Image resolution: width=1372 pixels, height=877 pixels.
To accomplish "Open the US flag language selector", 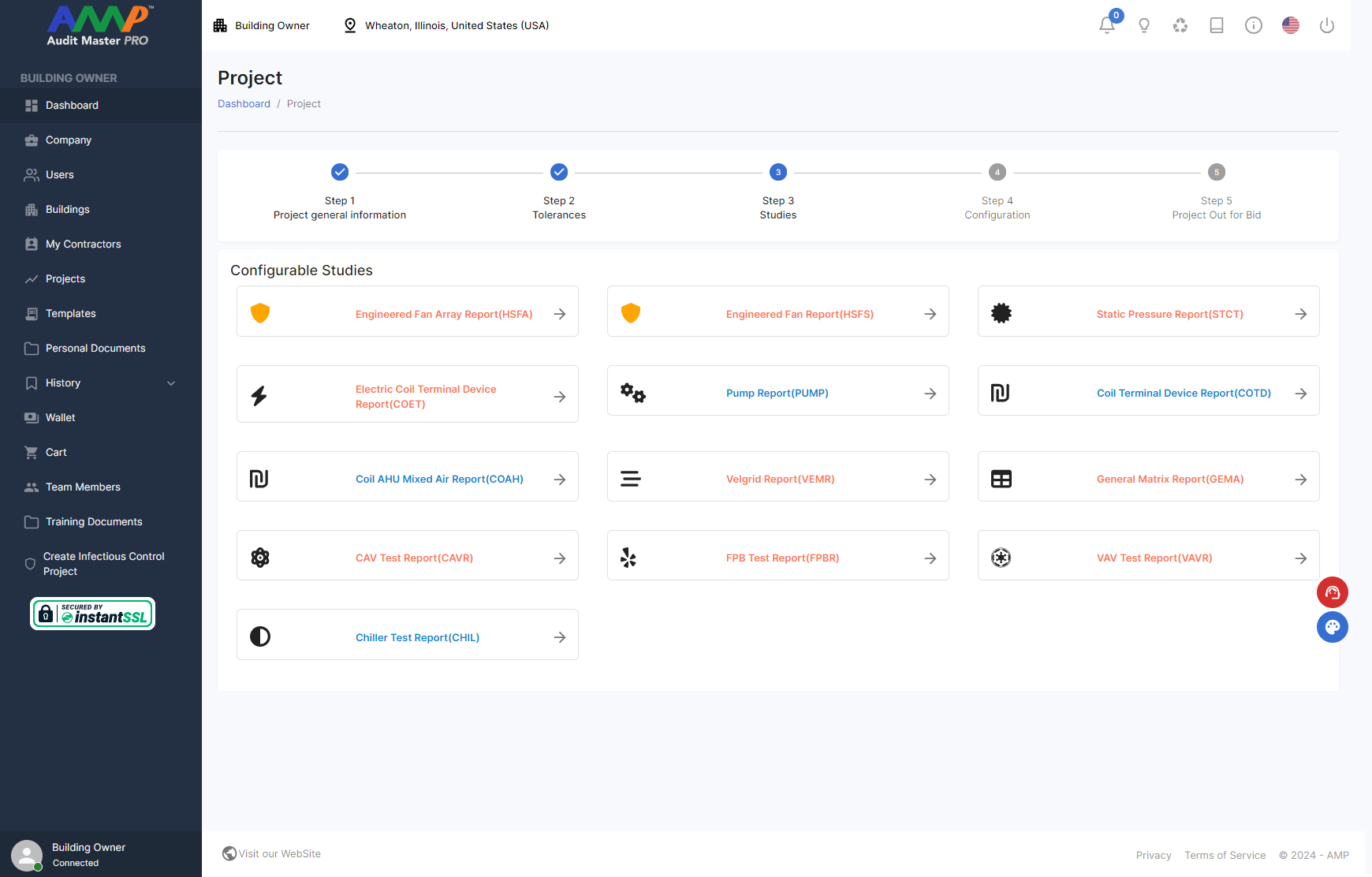I will pyautogui.click(x=1291, y=25).
